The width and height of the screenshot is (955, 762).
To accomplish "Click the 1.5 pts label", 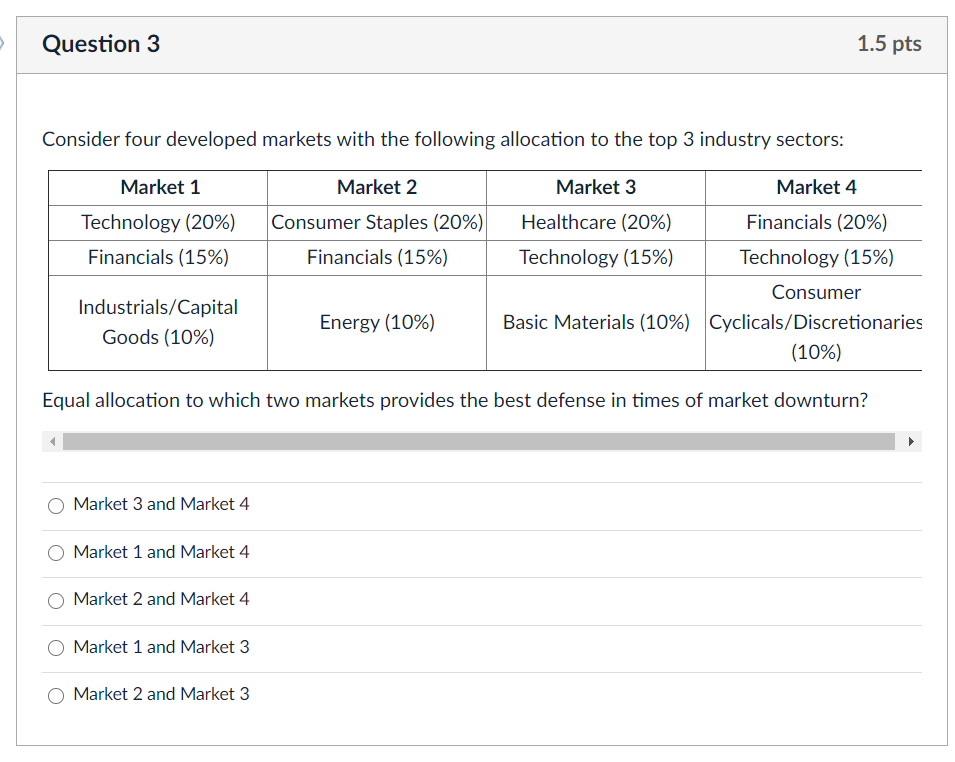I will (x=889, y=44).
